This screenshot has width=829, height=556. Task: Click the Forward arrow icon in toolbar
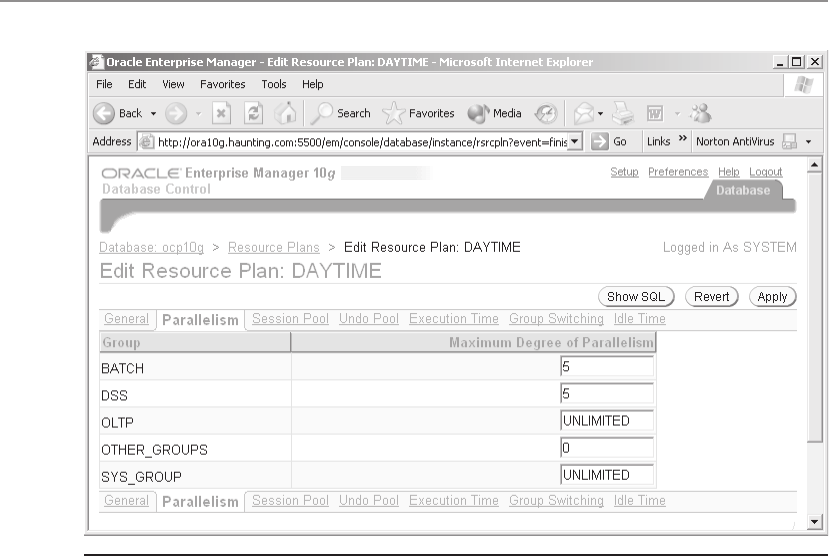[x=176, y=113]
